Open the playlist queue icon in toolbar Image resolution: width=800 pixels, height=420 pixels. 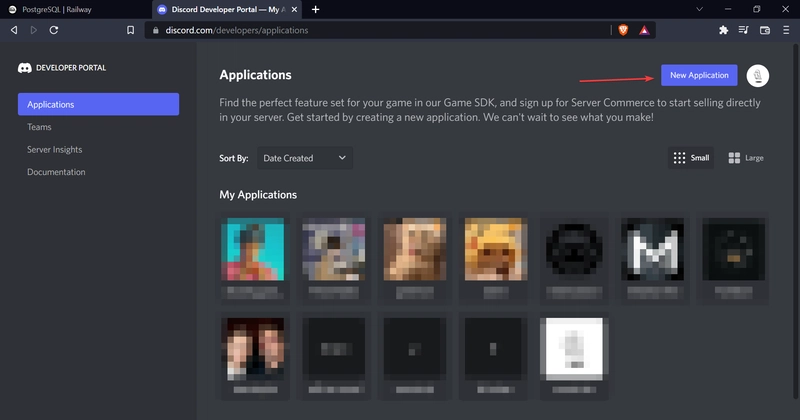tap(743, 30)
